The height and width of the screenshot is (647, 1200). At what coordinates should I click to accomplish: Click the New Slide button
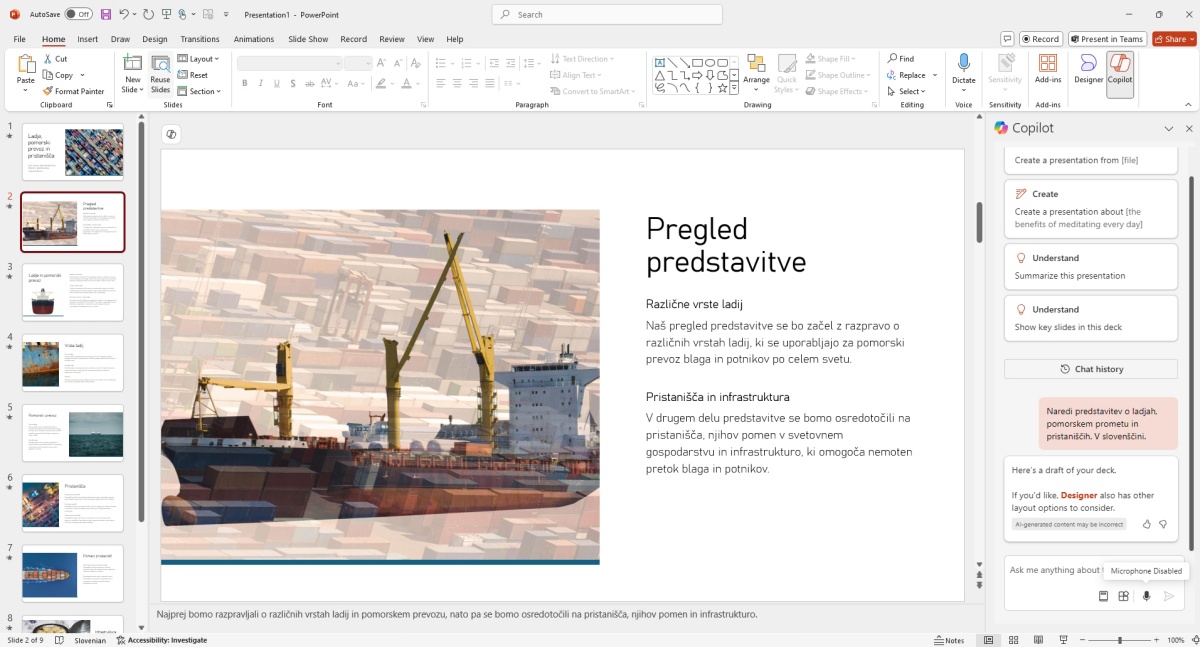(x=132, y=74)
